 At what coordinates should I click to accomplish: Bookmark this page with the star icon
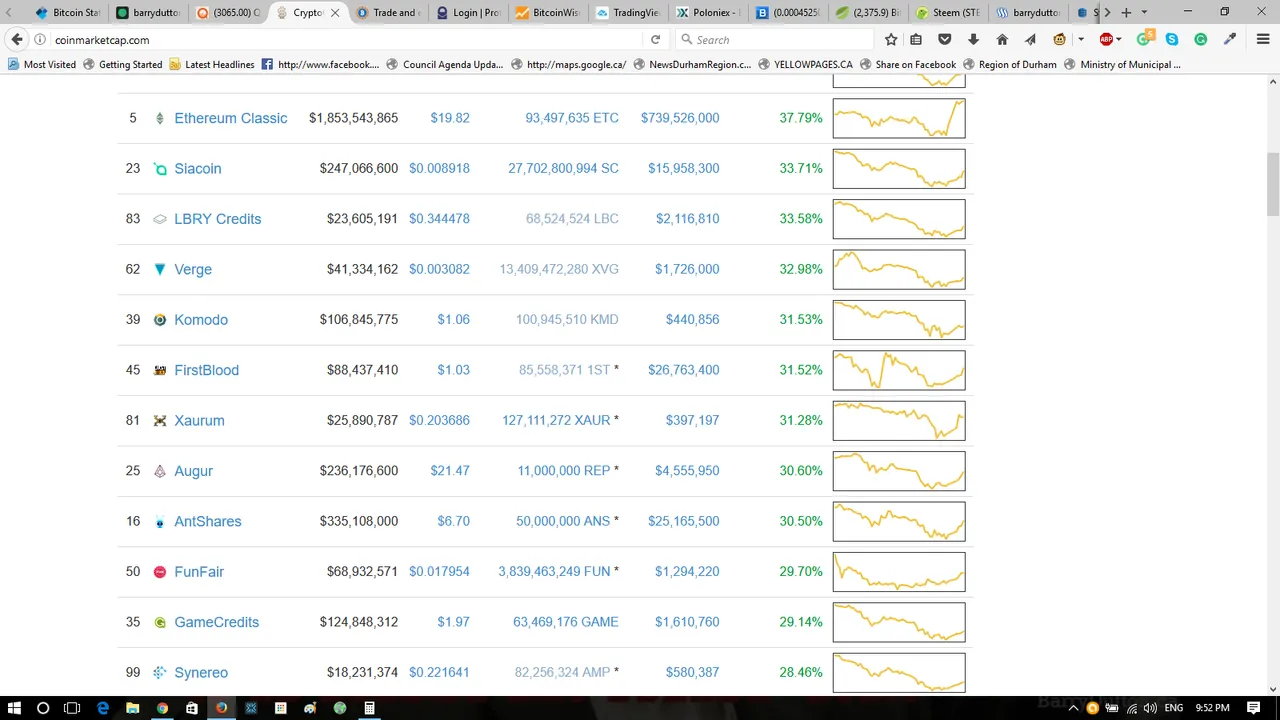[x=891, y=40]
